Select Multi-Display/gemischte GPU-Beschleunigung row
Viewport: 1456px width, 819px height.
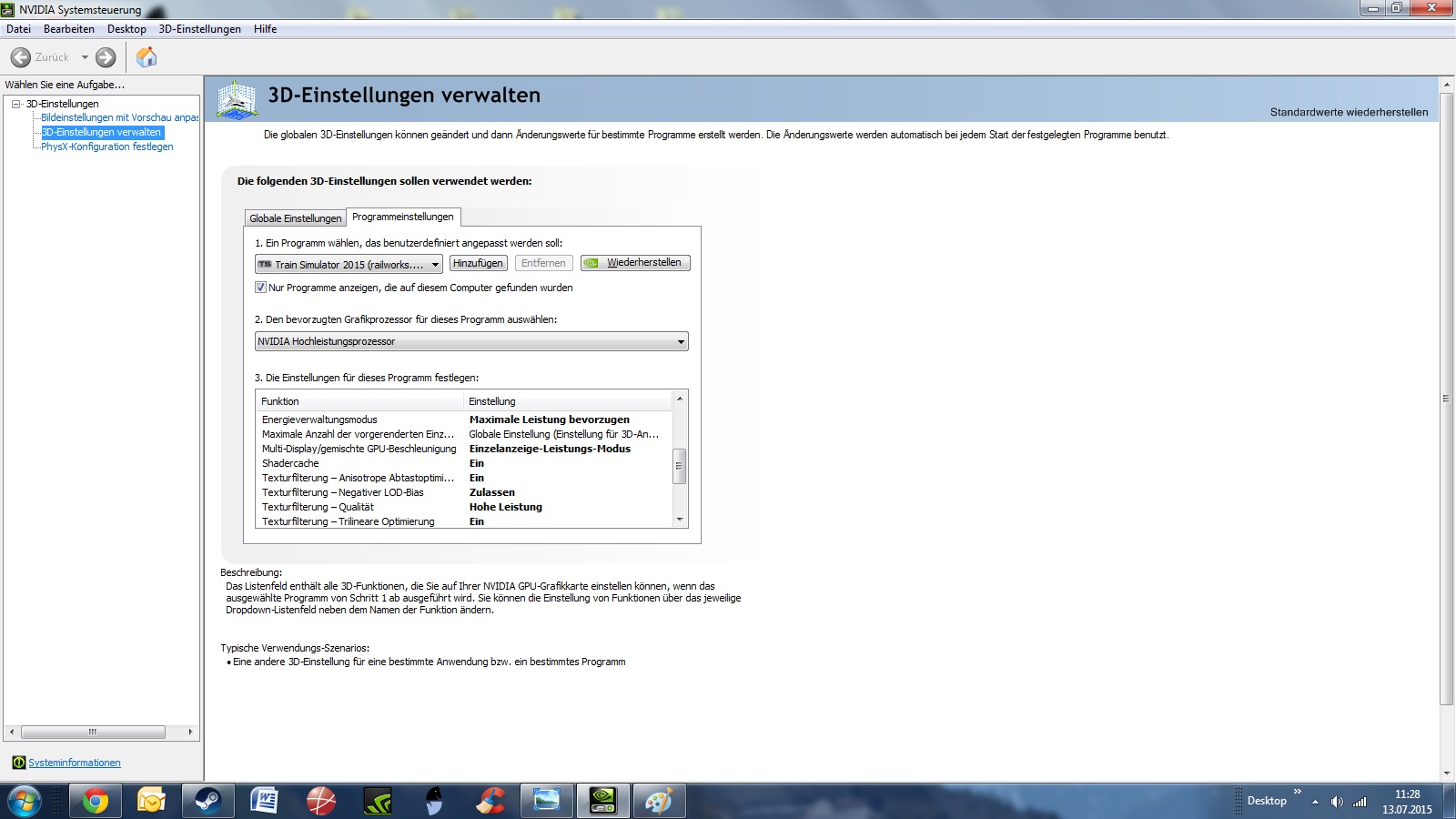(x=464, y=449)
